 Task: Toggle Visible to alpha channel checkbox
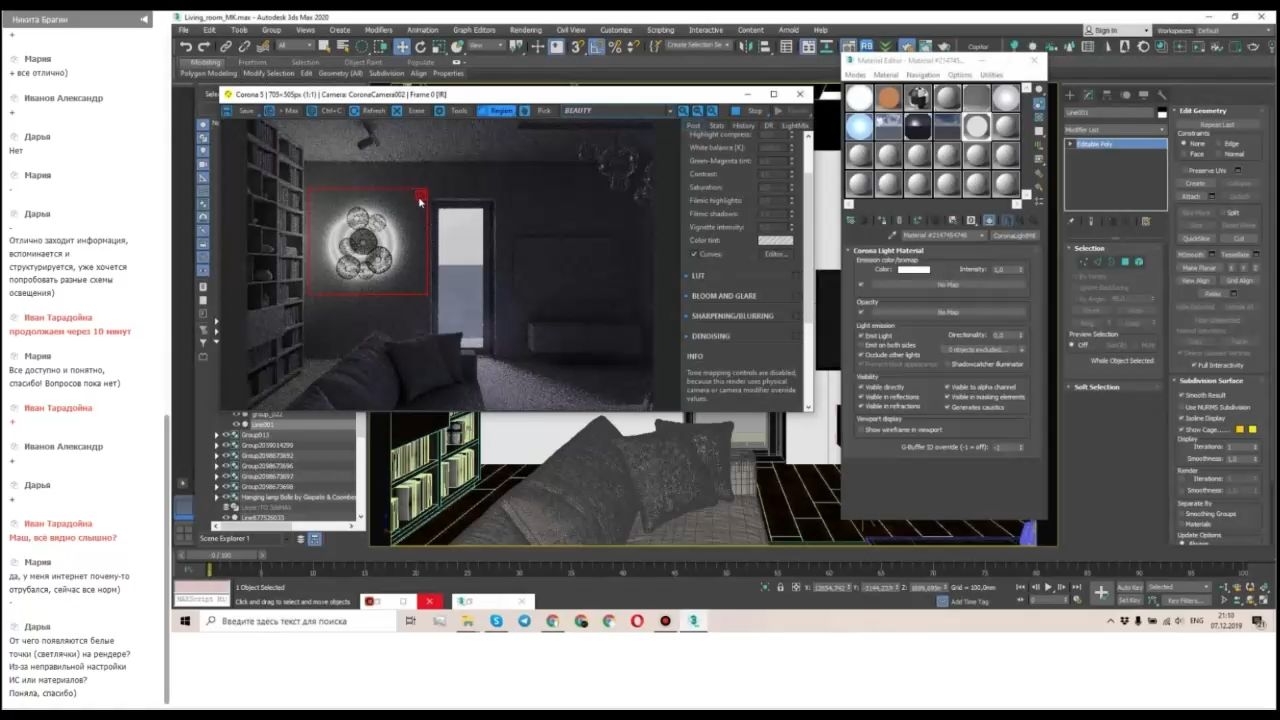pyautogui.click(x=947, y=387)
